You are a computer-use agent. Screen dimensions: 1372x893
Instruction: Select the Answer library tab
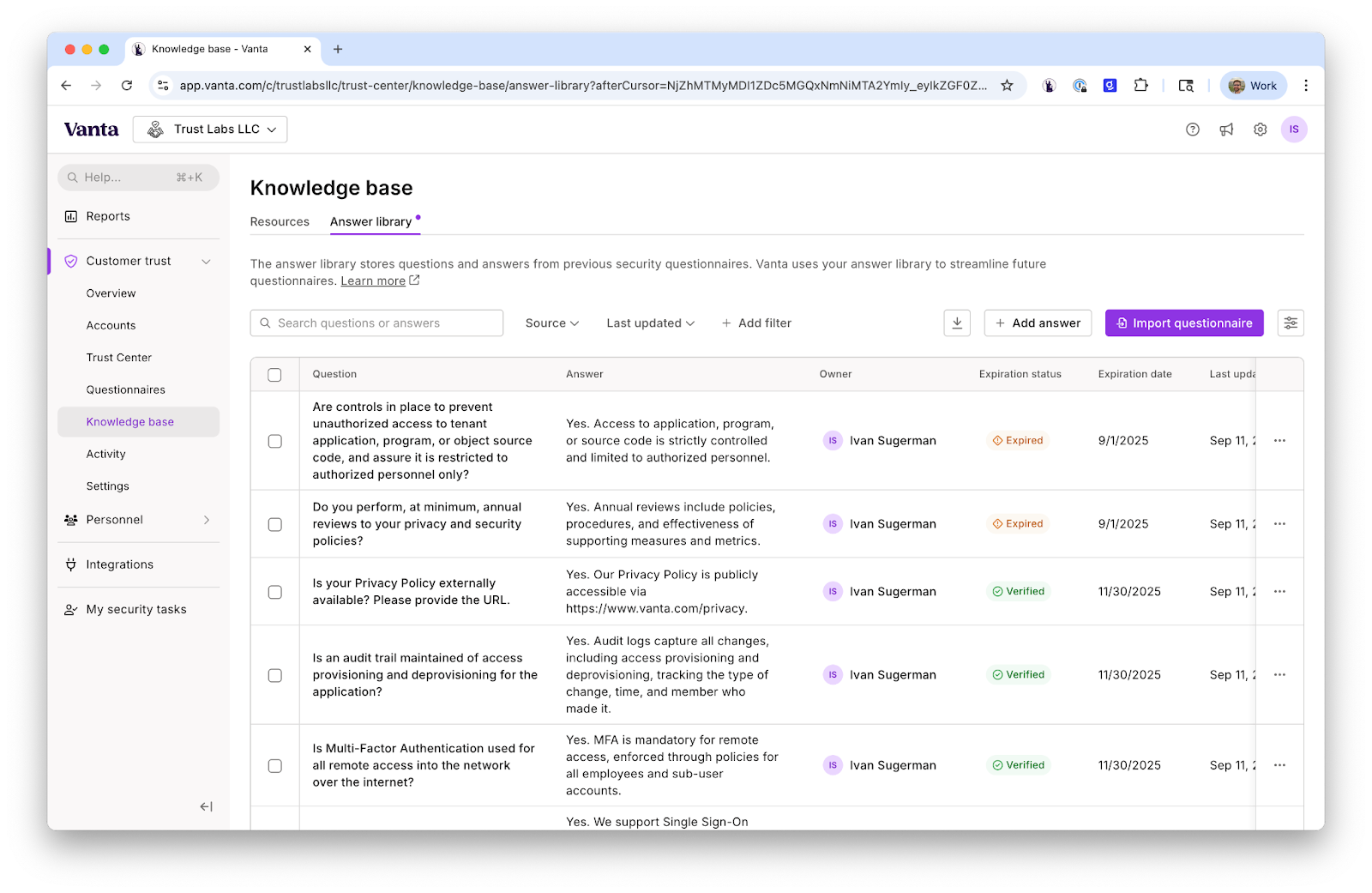click(370, 221)
